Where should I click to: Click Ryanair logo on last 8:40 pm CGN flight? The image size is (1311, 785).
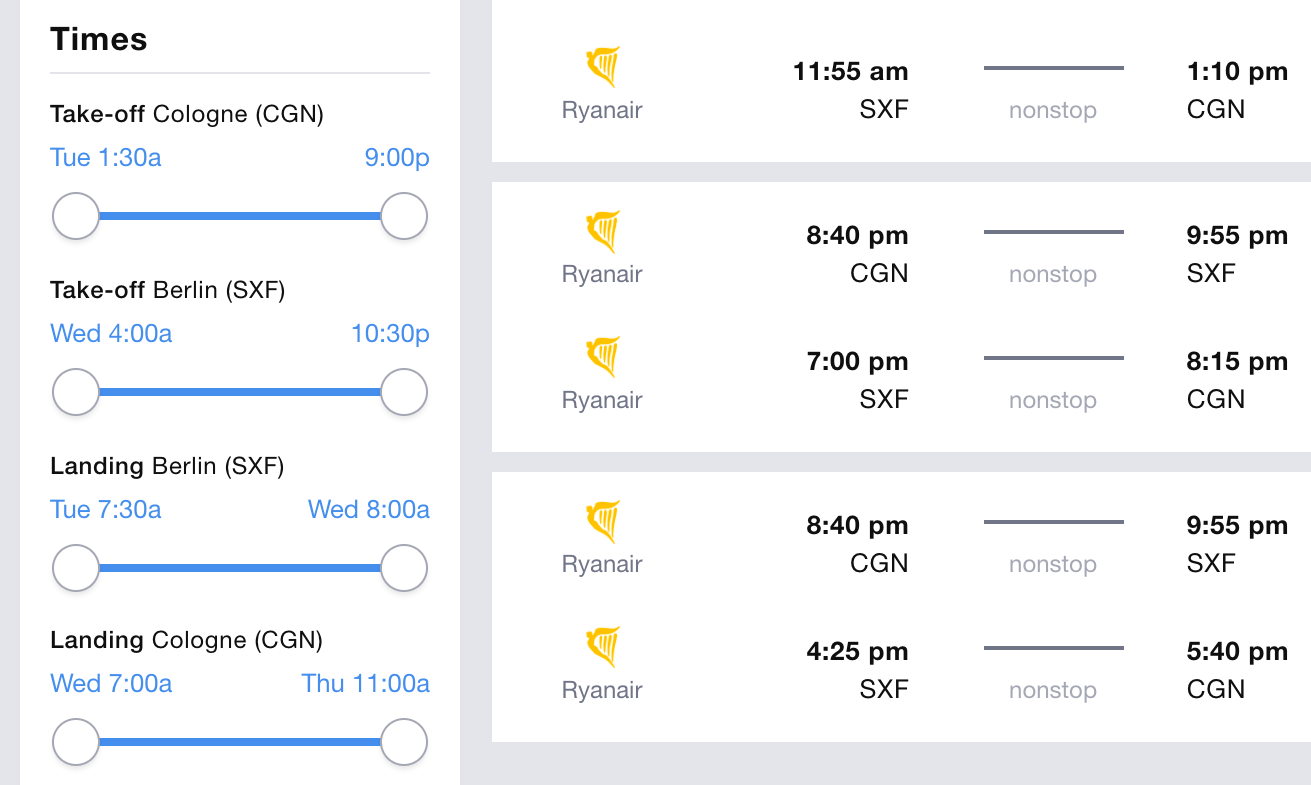click(x=602, y=521)
